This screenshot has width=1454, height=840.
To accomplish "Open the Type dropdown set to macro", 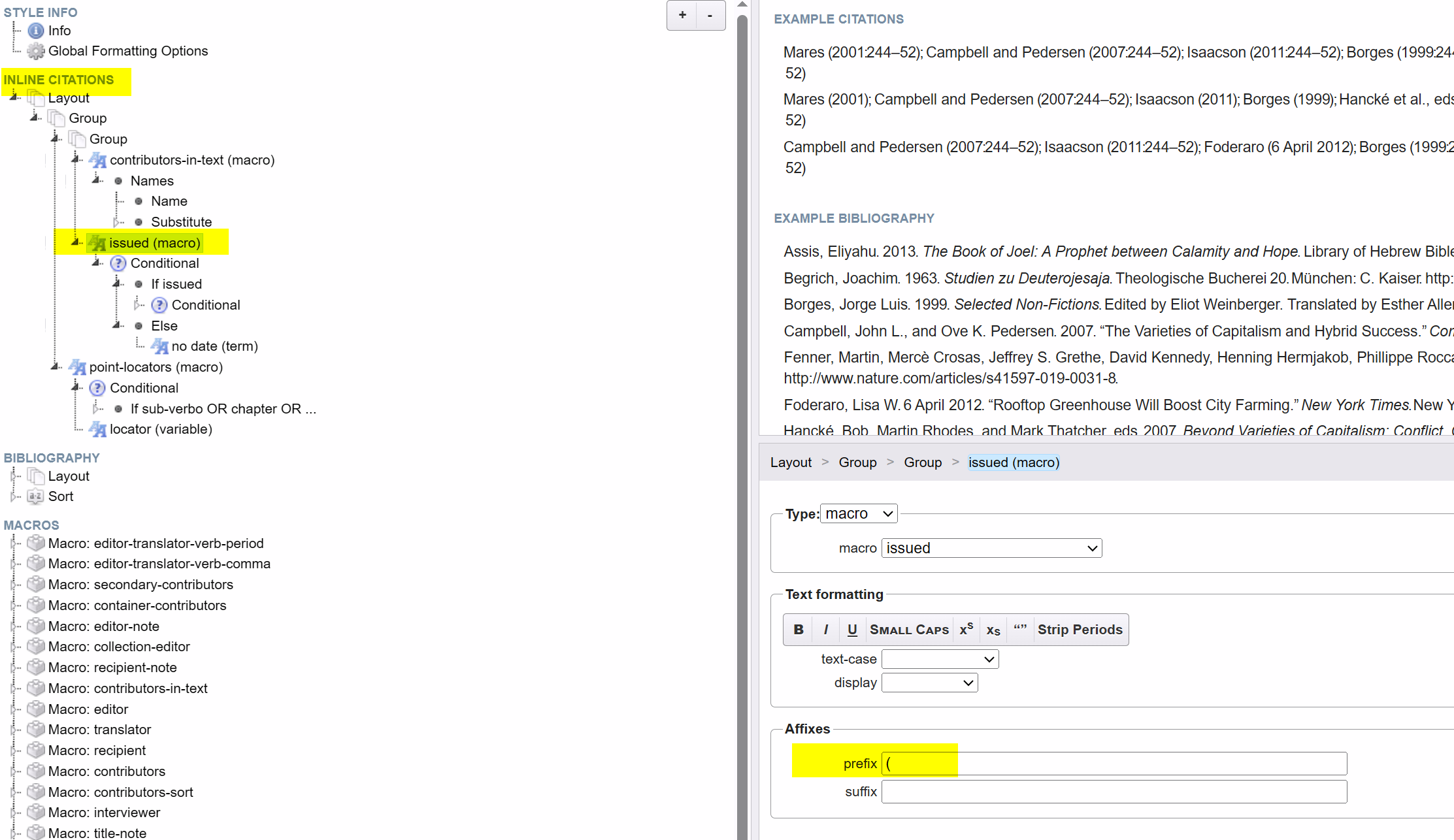I will pos(859,514).
